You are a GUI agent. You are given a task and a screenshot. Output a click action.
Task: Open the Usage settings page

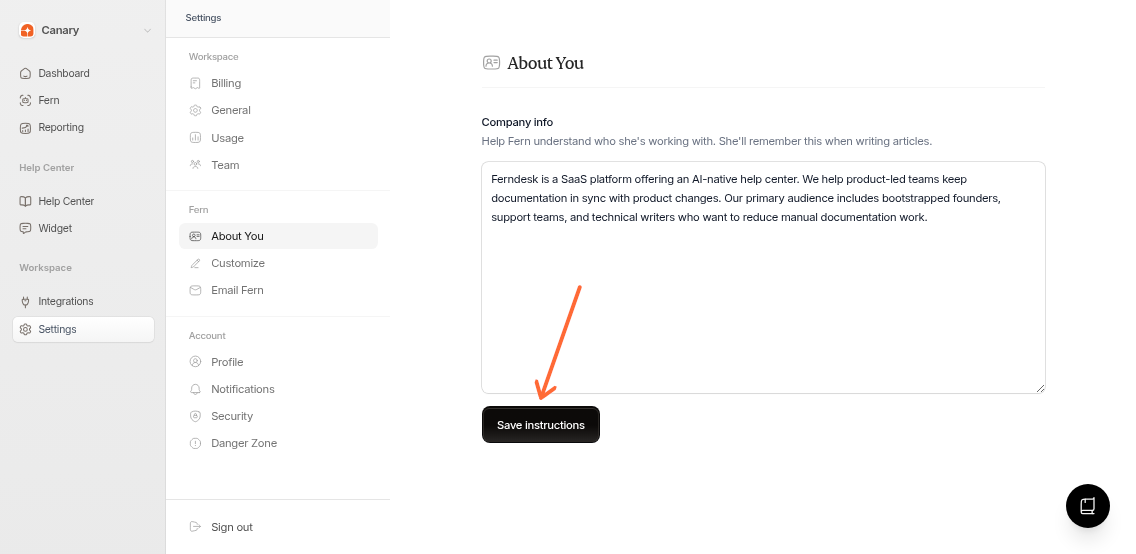227,138
